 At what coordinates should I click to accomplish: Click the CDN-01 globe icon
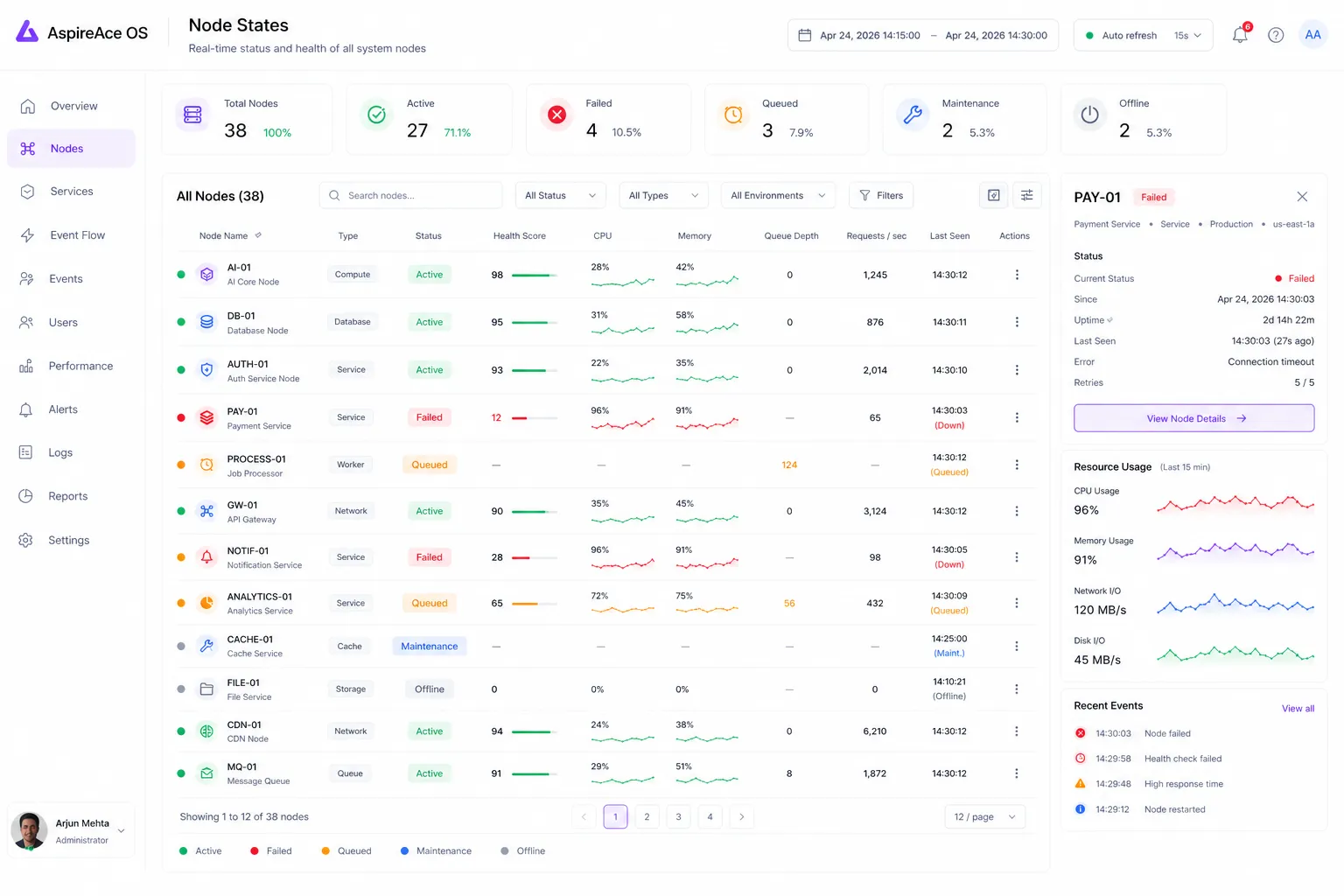point(206,731)
